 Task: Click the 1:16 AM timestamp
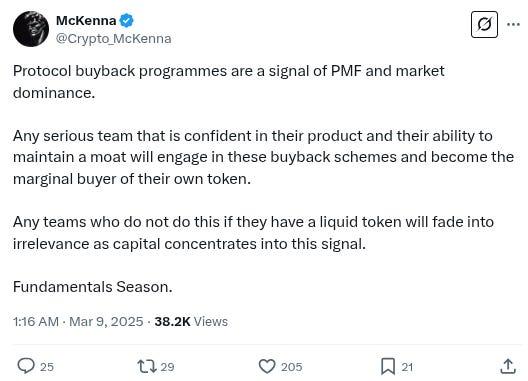pyautogui.click(x=36, y=322)
